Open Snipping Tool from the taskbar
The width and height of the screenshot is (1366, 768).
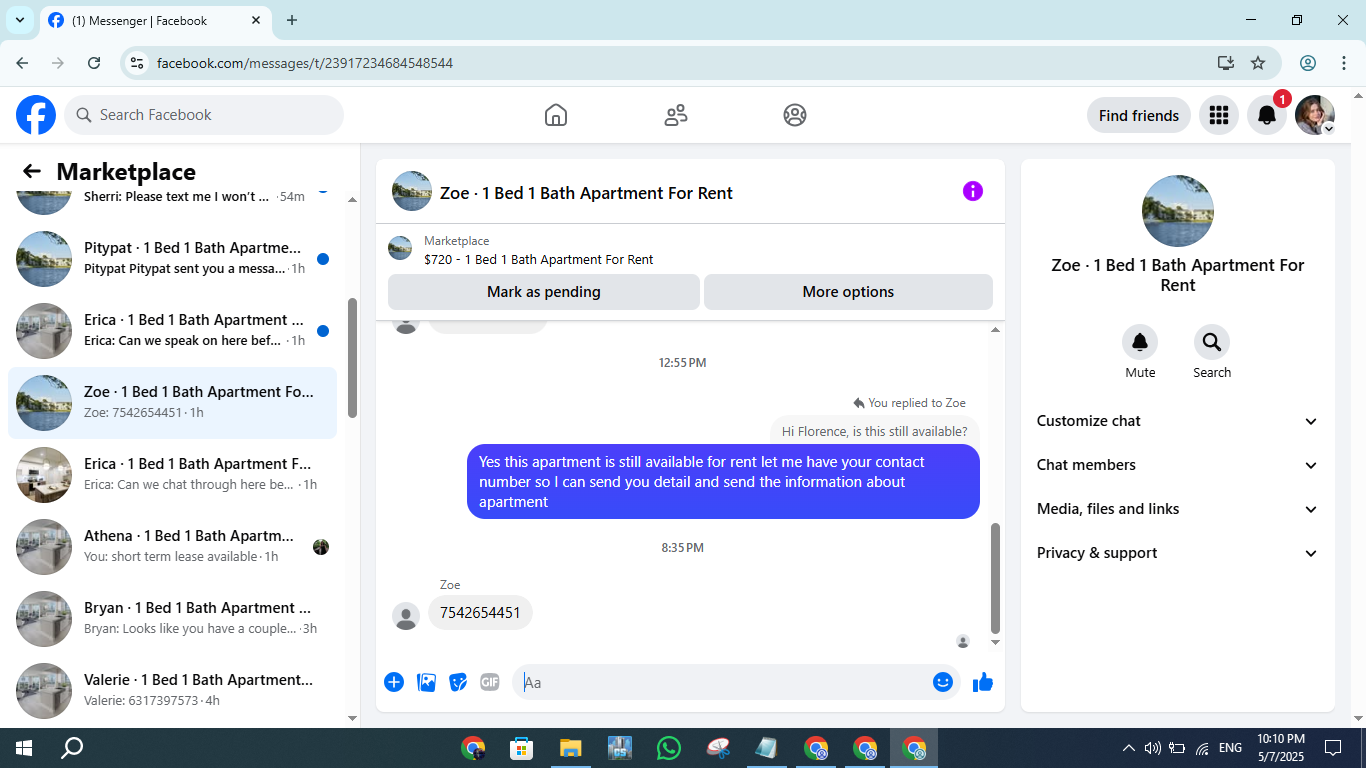pyautogui.click(x=718, y=748)
